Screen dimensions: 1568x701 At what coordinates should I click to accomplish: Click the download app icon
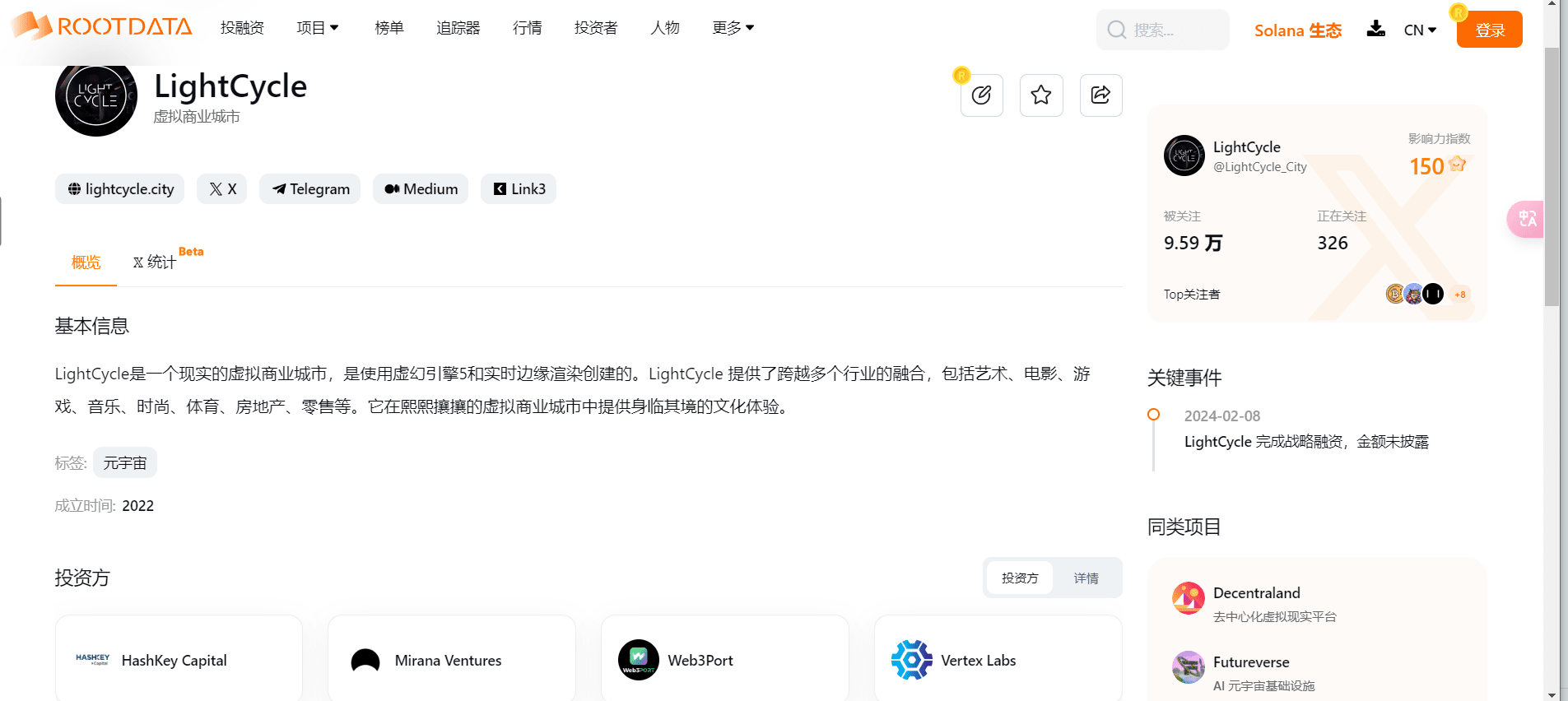[x=1375, y=29]
